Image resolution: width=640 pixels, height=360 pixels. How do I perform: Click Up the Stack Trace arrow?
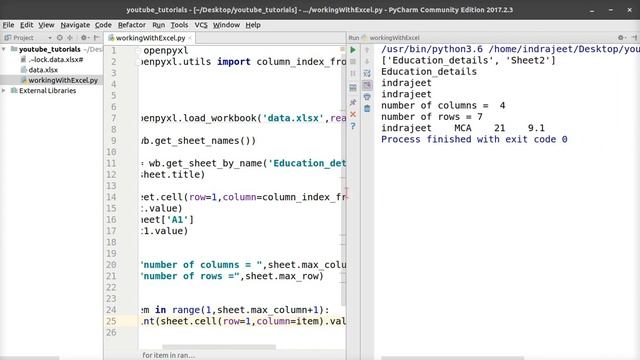coord(367,50)
